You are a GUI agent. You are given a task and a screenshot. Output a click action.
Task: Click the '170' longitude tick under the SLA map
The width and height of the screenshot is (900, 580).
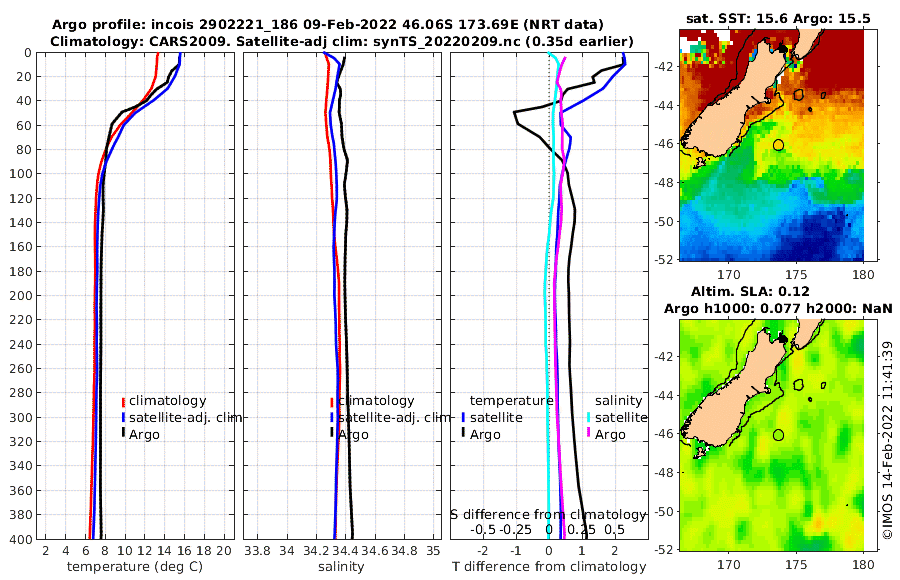(729, 564)
